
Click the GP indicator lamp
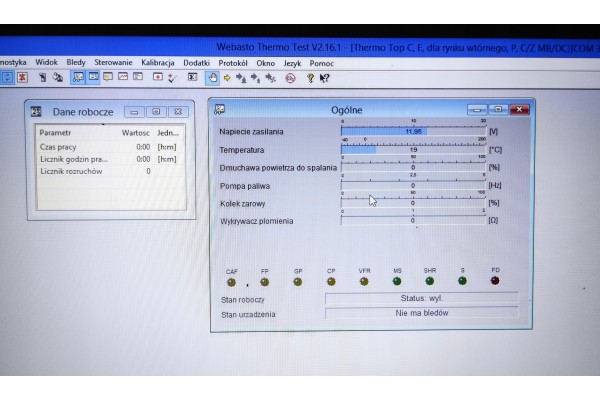298,282
